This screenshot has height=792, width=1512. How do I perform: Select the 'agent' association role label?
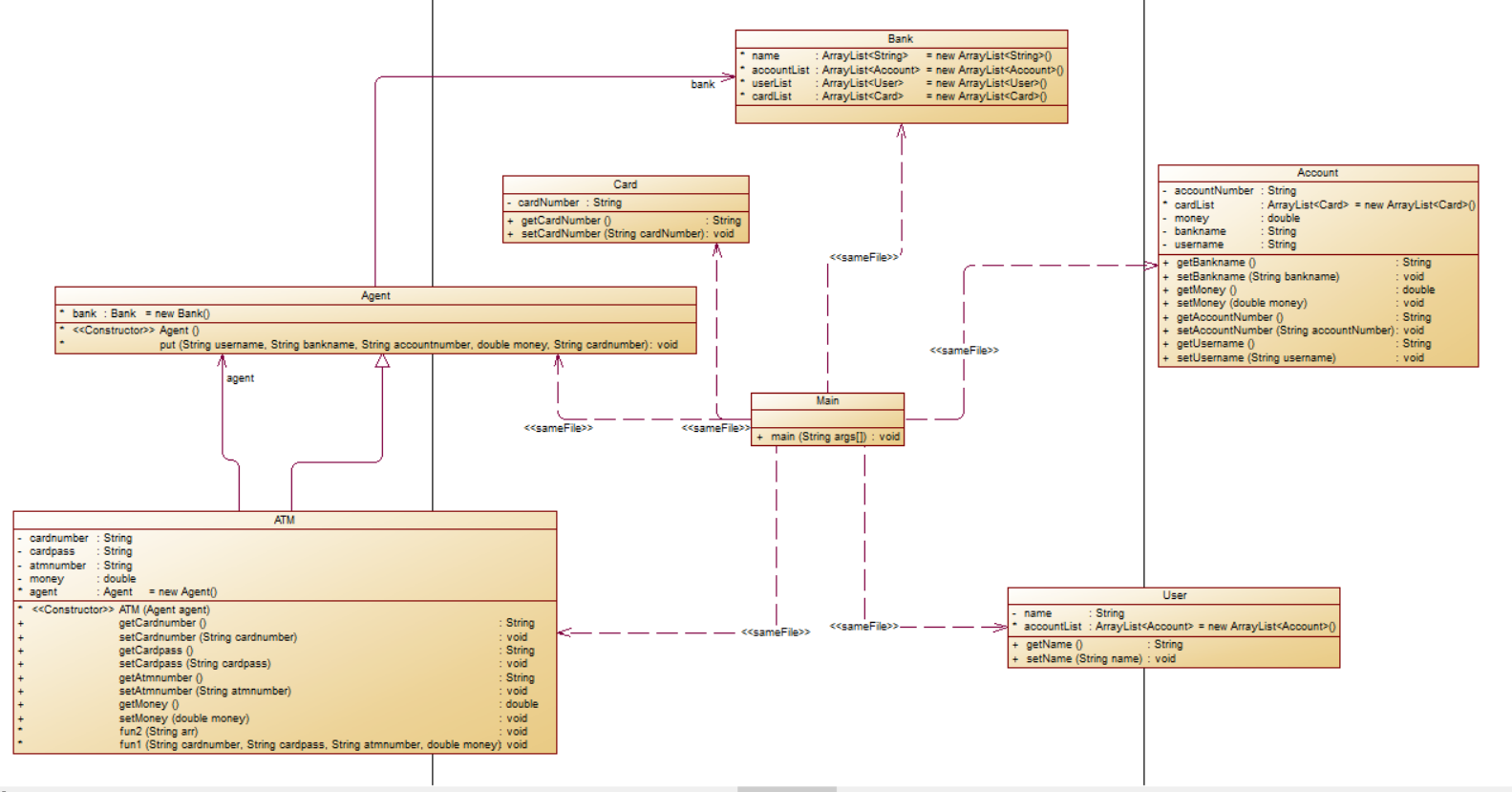(x=240, y=378)
